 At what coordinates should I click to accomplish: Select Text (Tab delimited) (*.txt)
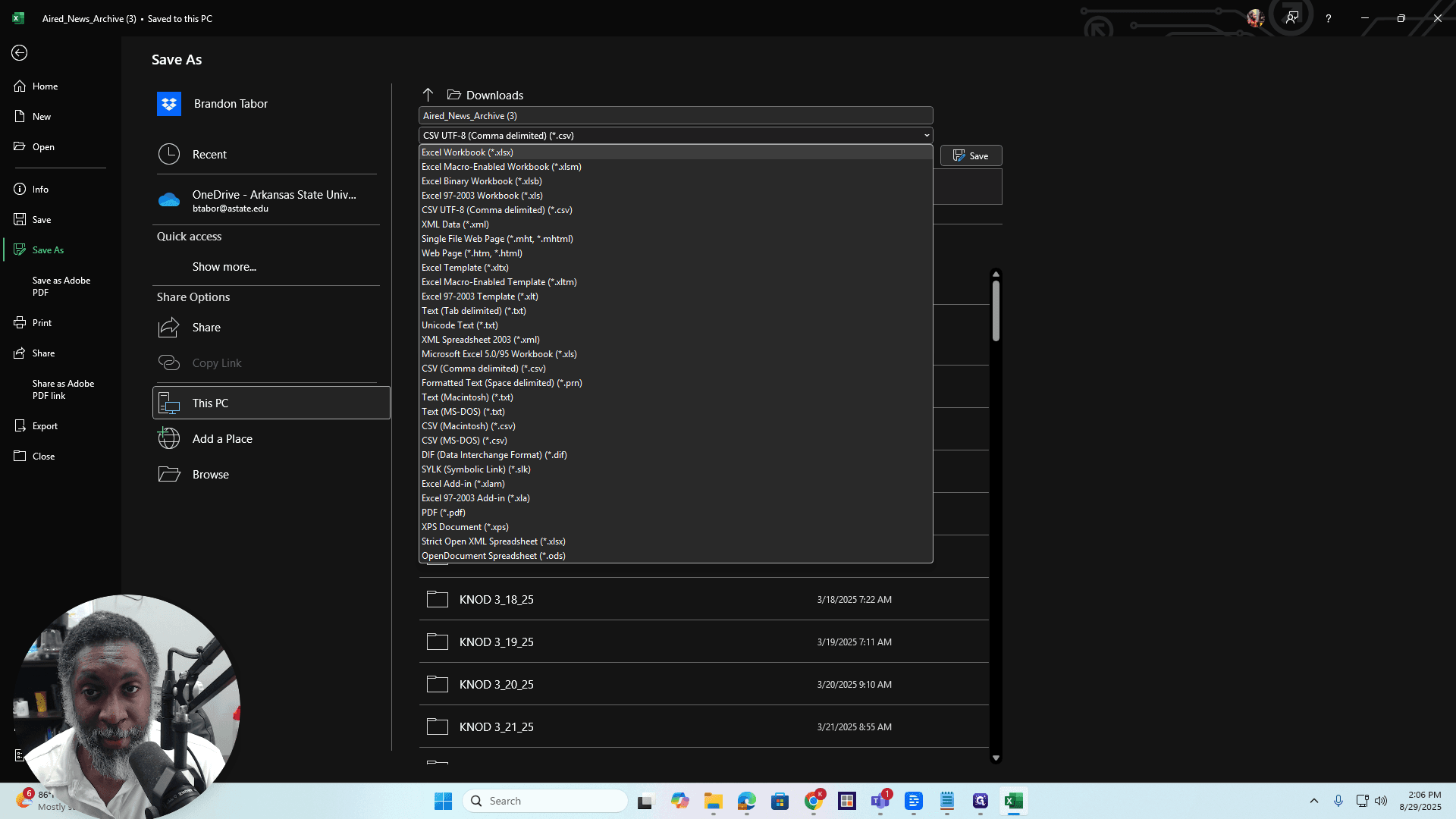(x=676, y=311)
